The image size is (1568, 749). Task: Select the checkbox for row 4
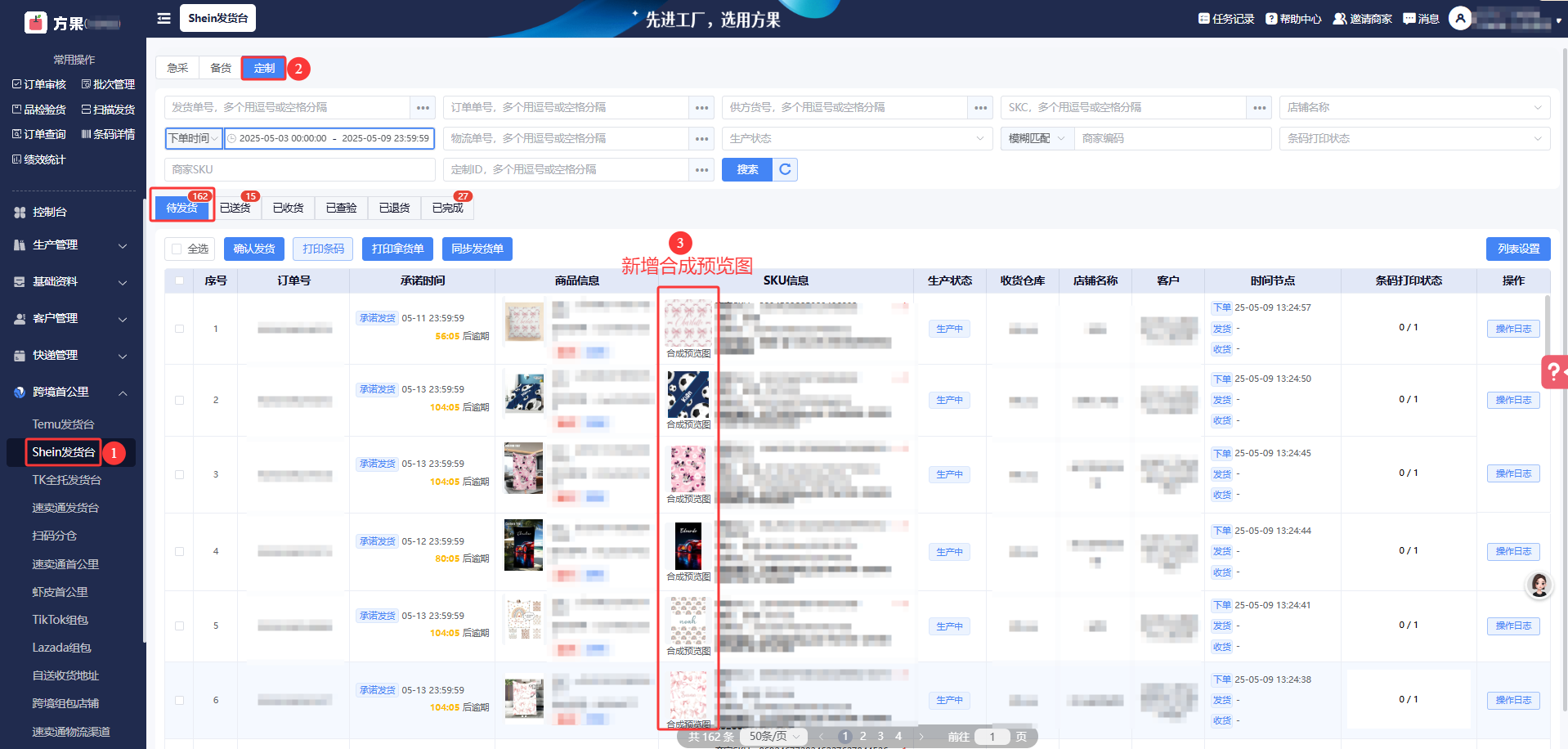pos(179,551)
